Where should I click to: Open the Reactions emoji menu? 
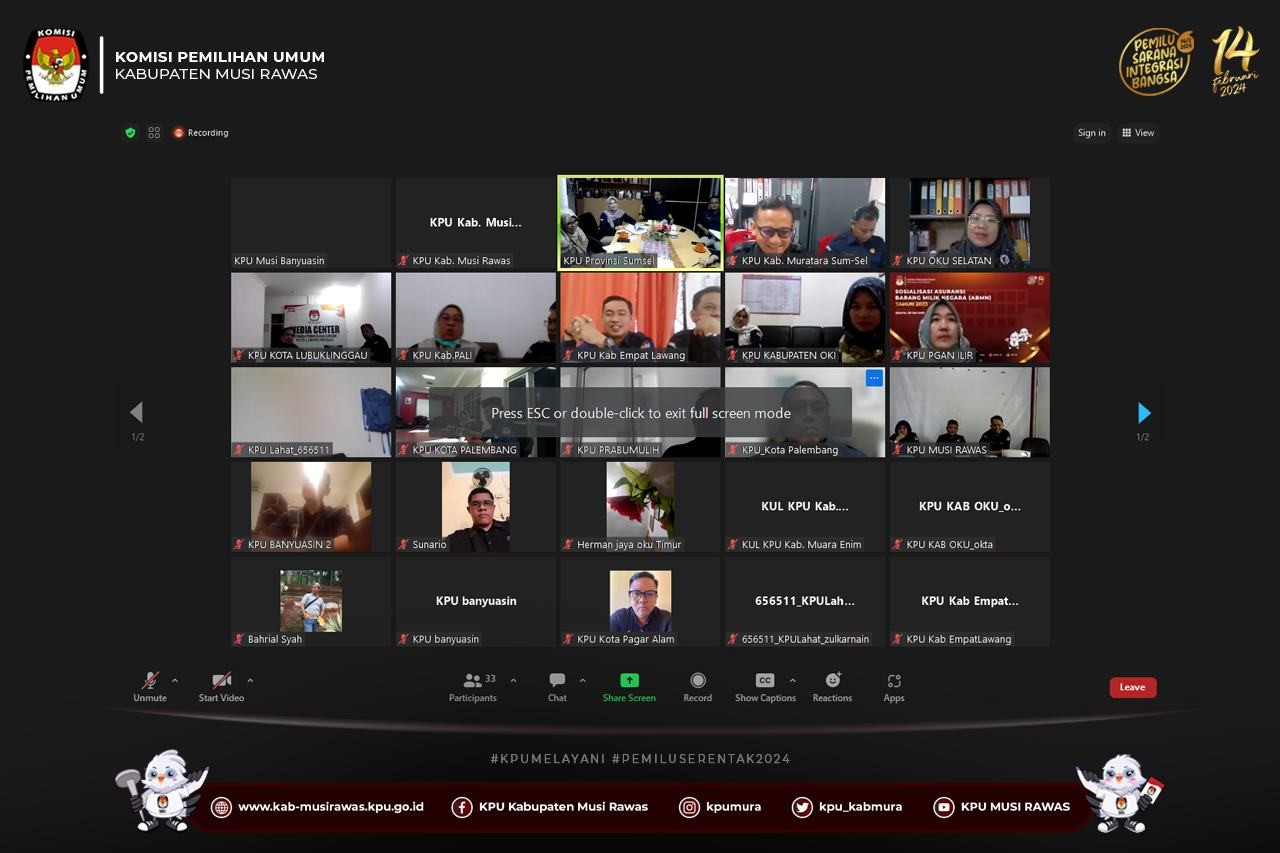click(x=832, y=681)
